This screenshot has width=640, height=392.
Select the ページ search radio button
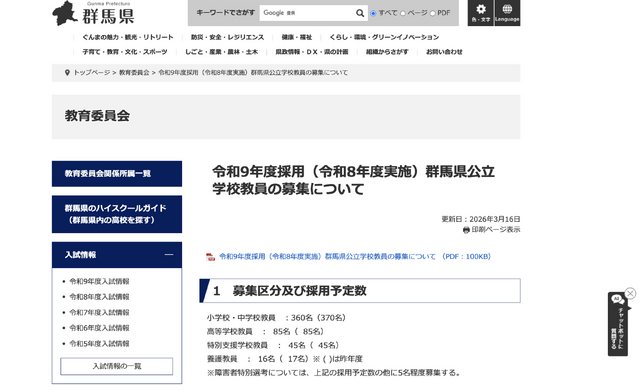[403, 13]
